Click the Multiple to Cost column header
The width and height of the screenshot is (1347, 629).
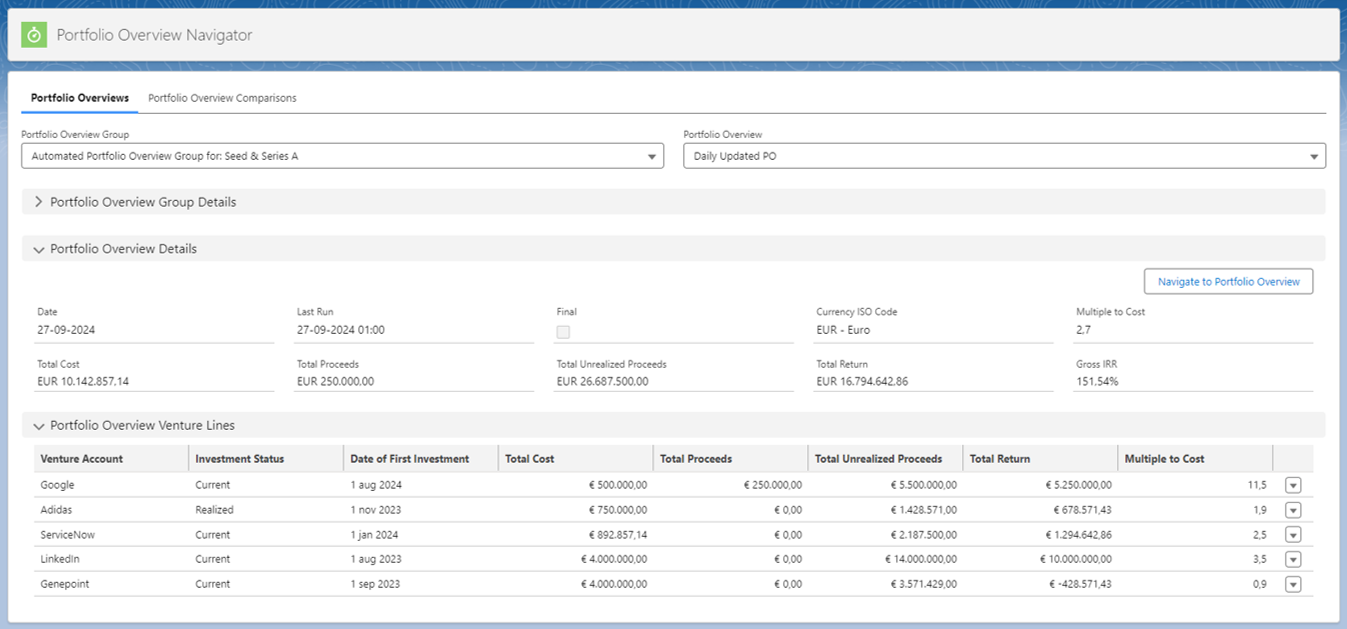pyautogui.click(x=1164, y=459)
